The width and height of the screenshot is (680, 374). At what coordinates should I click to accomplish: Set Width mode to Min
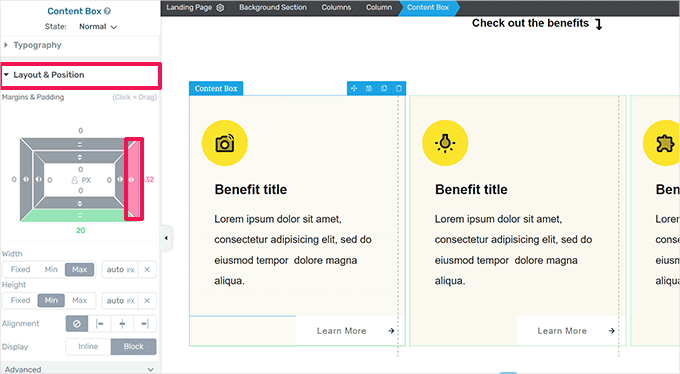coord(51,269)
